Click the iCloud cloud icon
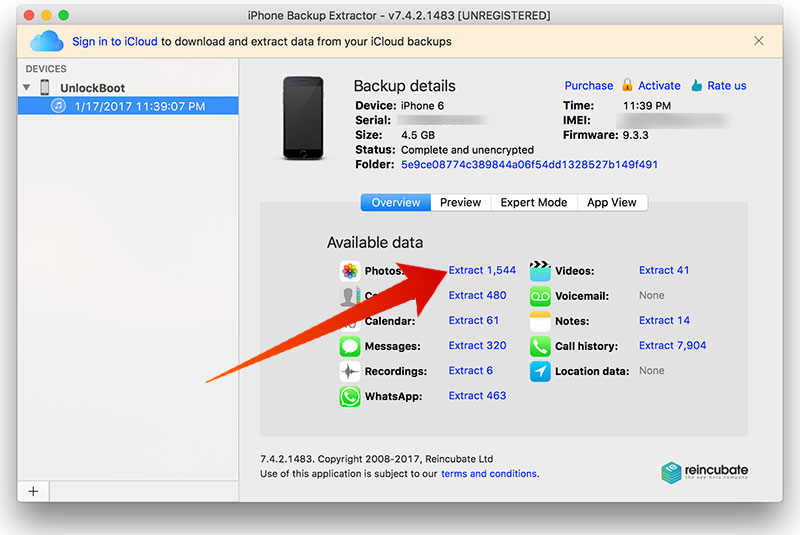Screen dimensions: 800x535 coord(46,41)
